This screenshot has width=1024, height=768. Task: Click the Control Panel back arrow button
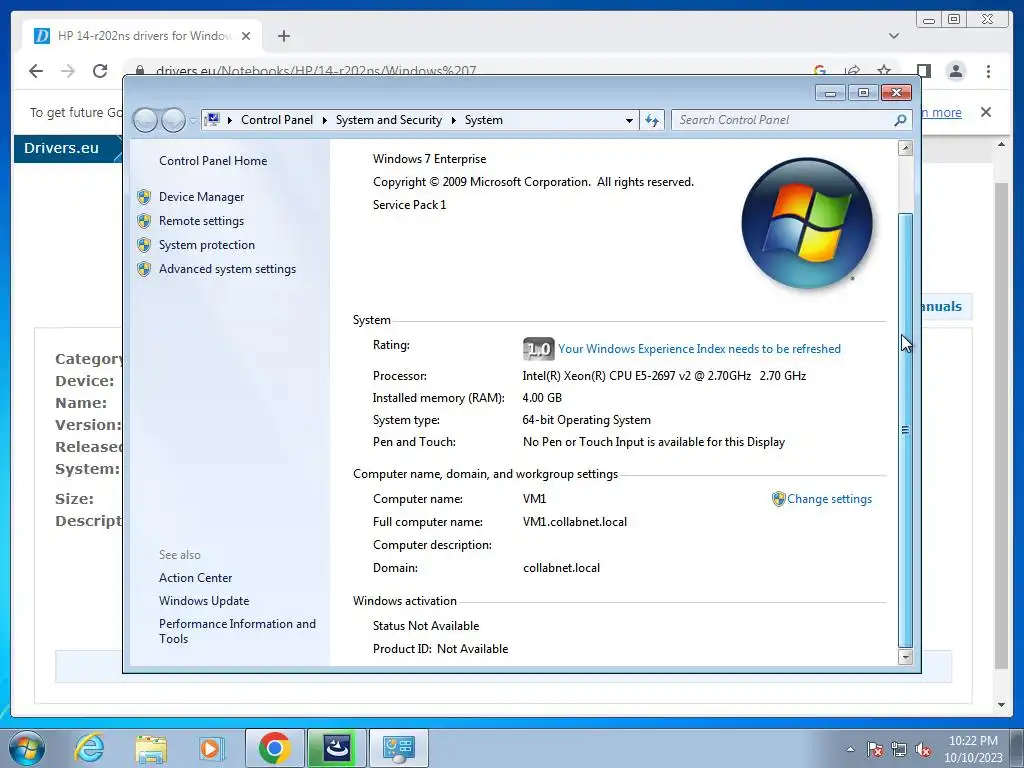coord(145,120)
